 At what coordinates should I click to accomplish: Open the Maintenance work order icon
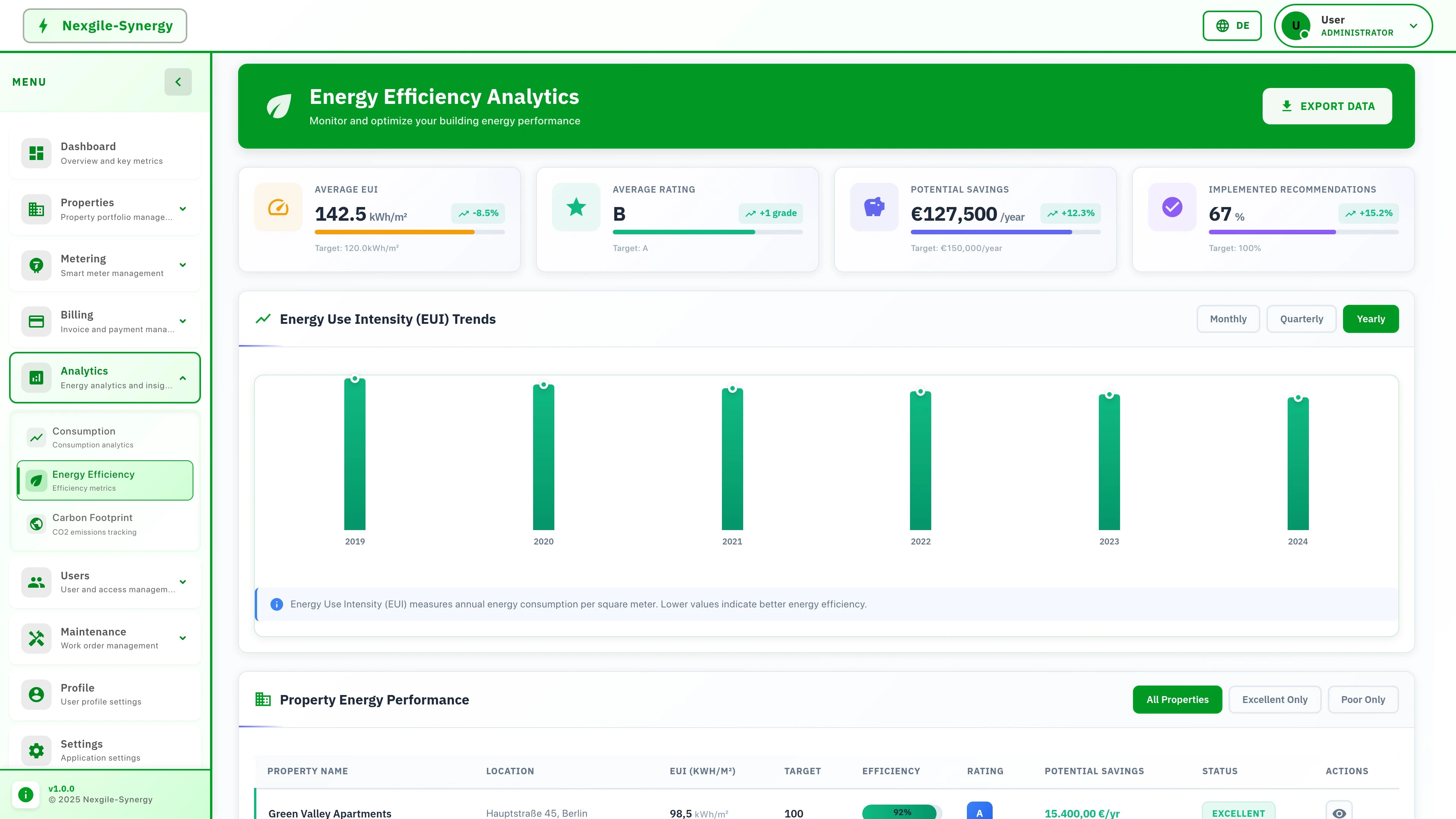(36, 638)
